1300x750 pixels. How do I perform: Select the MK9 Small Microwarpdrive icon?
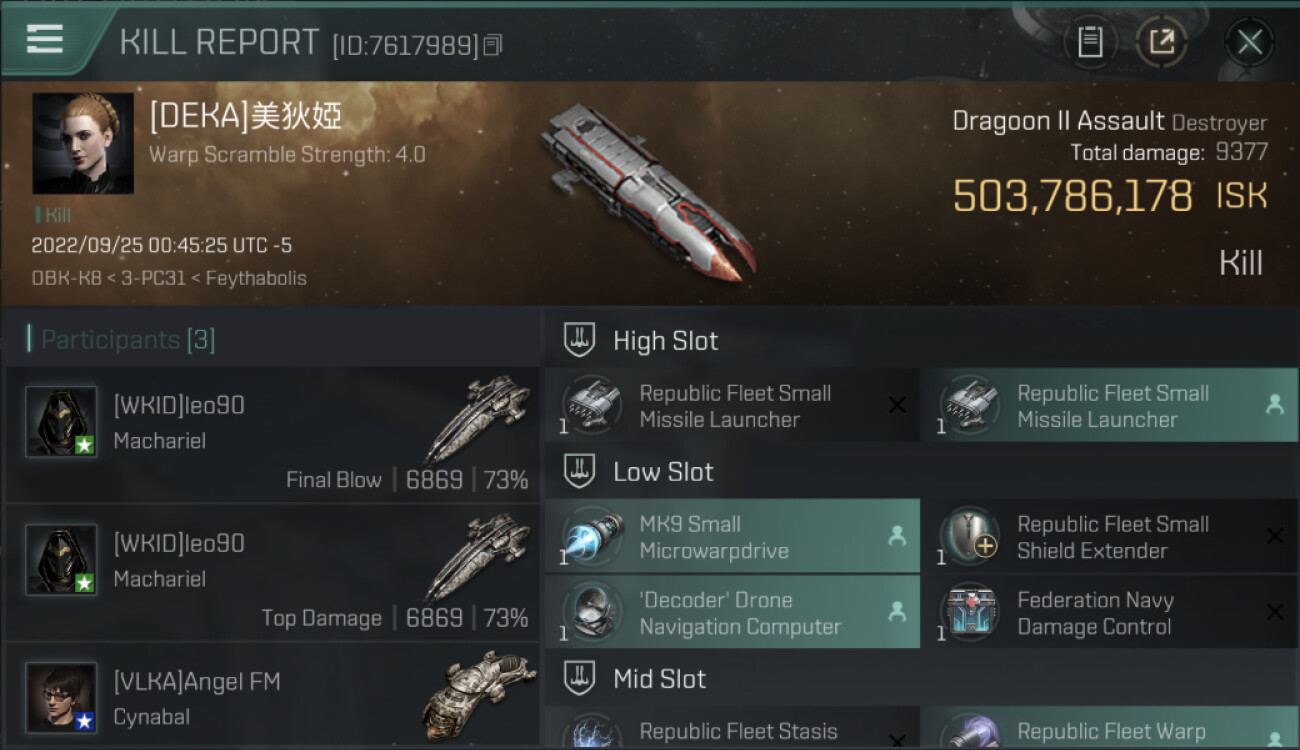[592, 536]
